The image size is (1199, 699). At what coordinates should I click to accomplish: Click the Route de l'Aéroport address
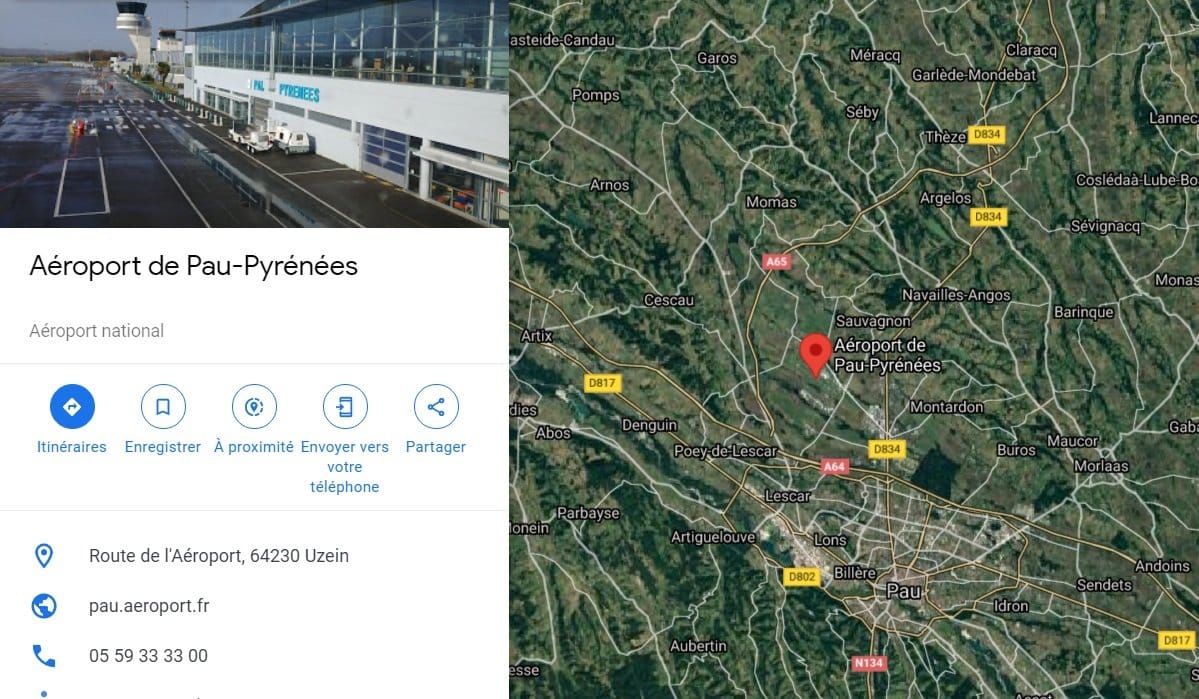[219, 555]
